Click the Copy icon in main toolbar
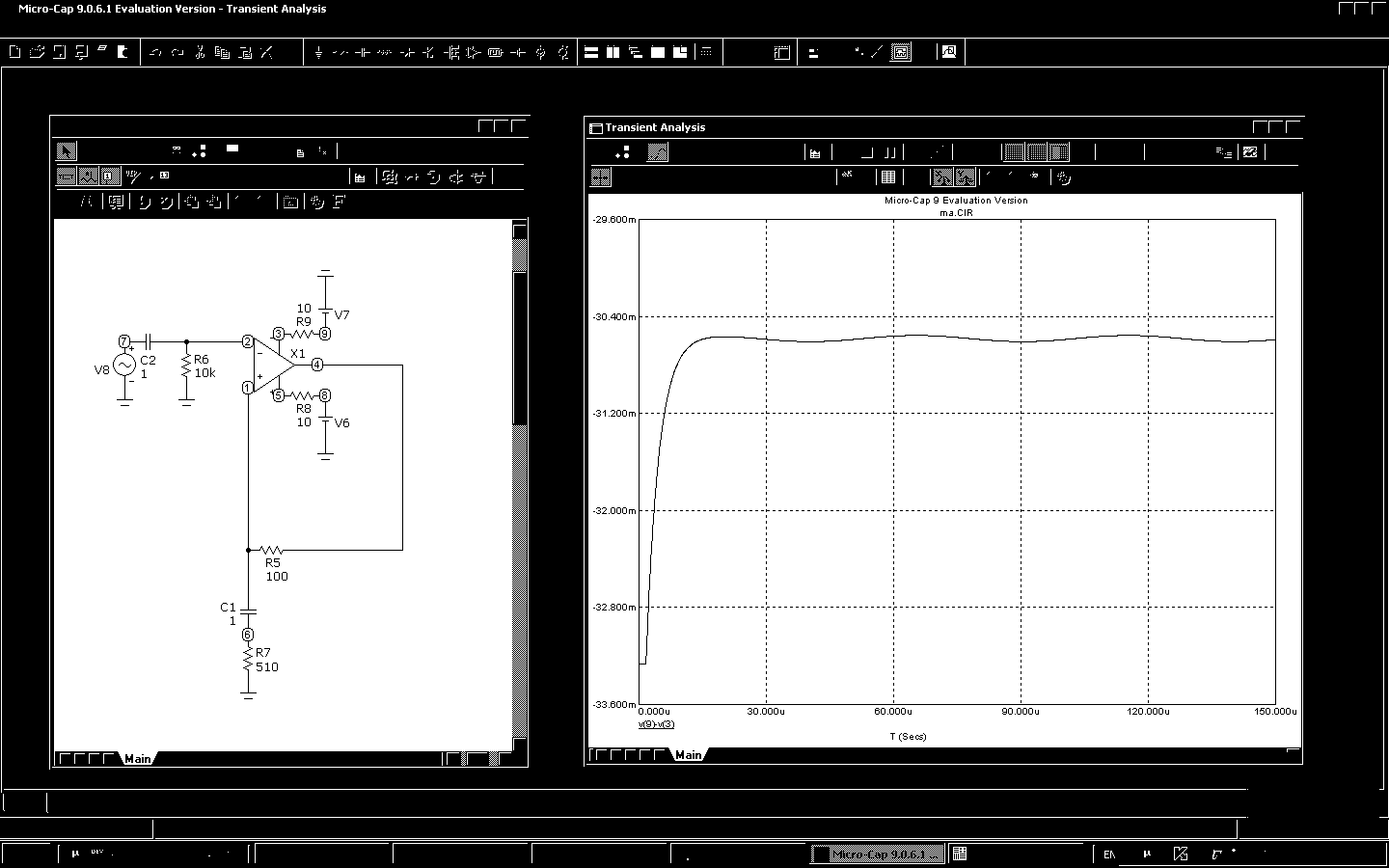The image size is (1389, 868). click(222, 53)
